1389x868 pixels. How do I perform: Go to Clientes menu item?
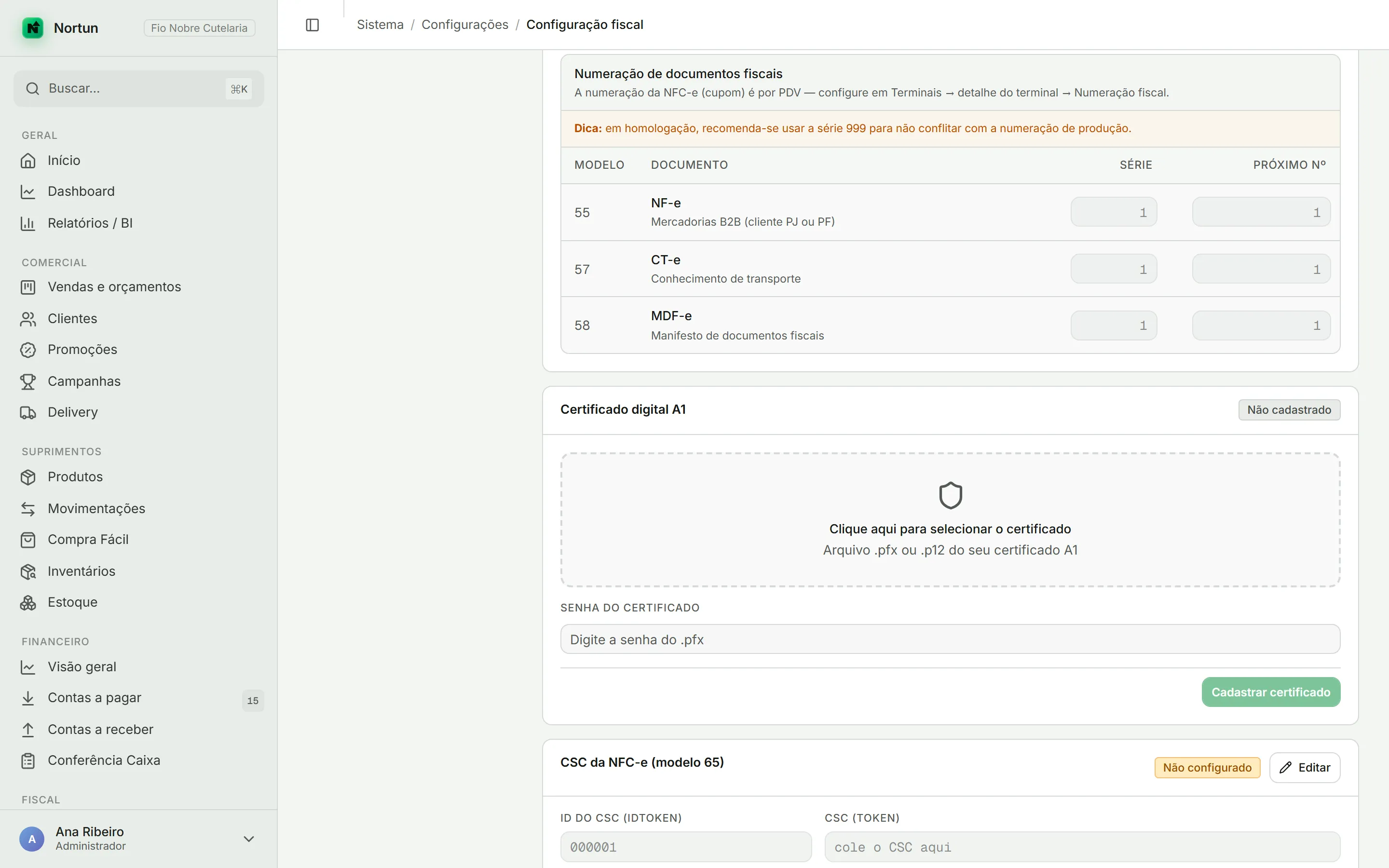(139, 318)
